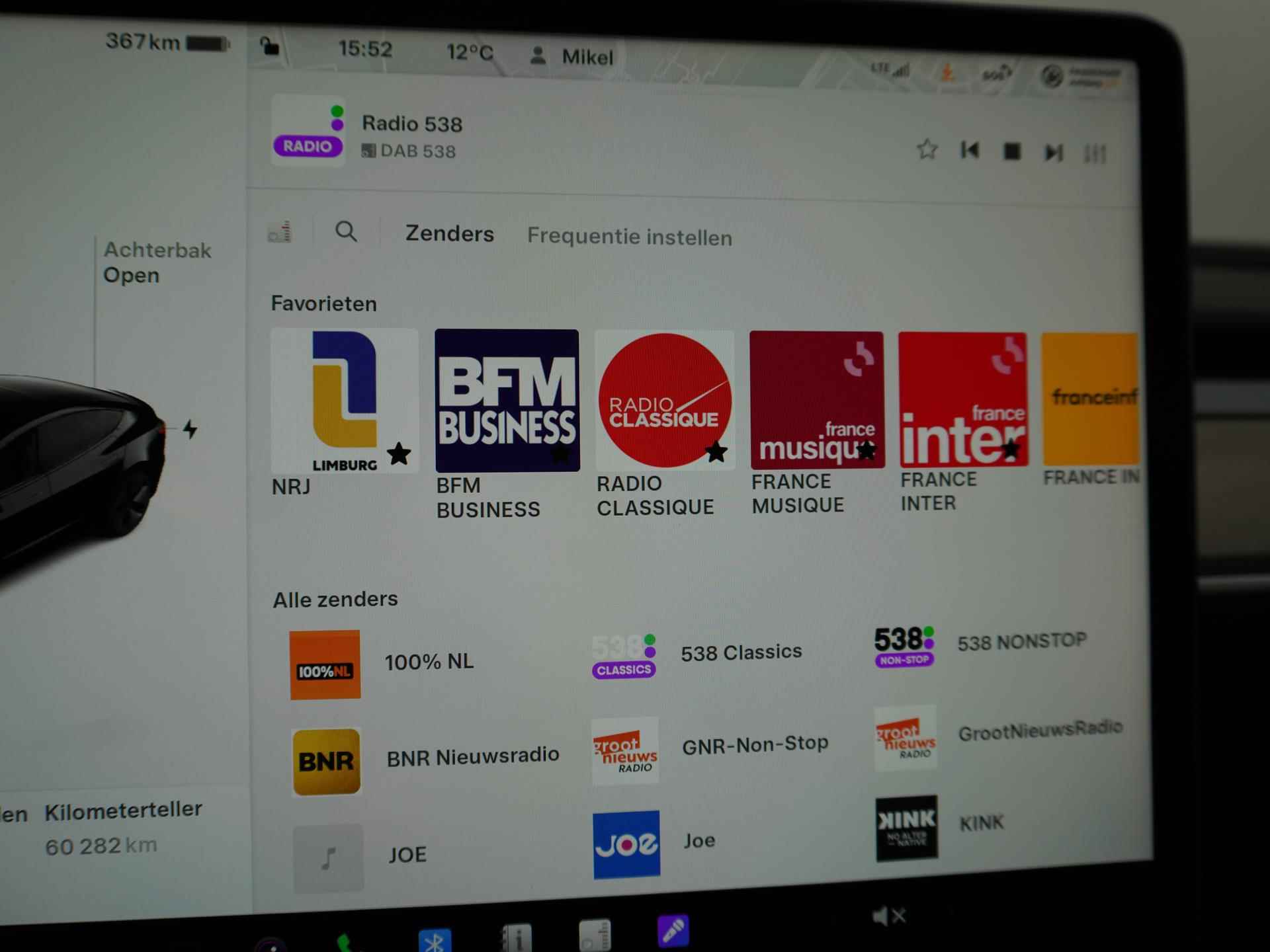Viewport: 1270px width, 952px height.
Task: Select the KINK station logo
Action: (x=907, y=828)
